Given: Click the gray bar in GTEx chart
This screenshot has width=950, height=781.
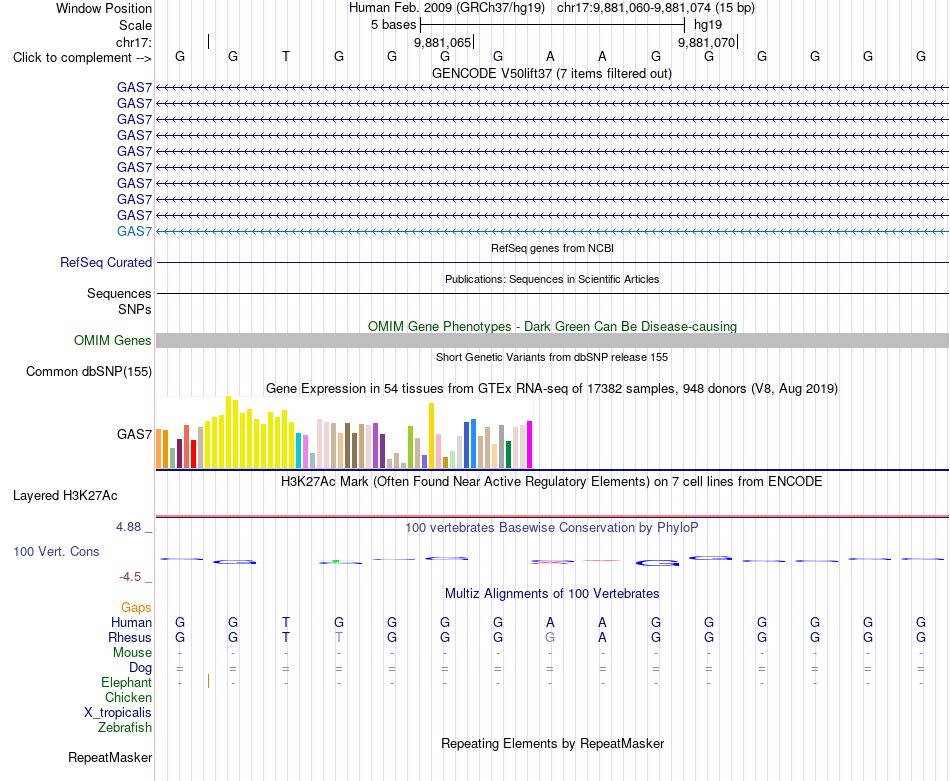Looking at the screenshot, I should point(501,447).
